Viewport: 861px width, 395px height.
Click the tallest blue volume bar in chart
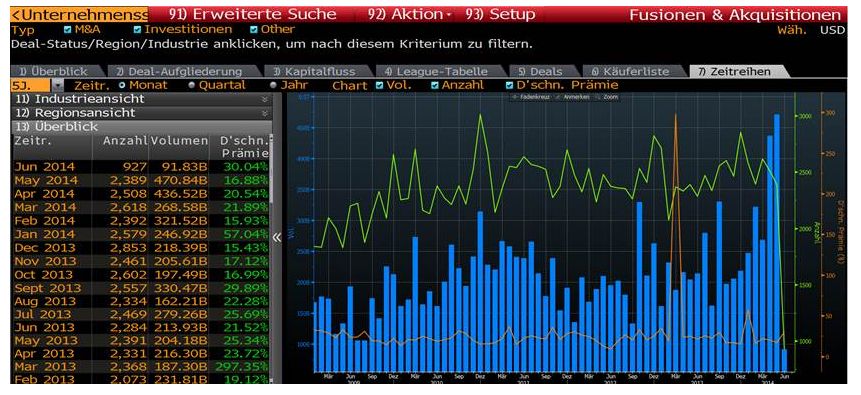tap(777, 242)
